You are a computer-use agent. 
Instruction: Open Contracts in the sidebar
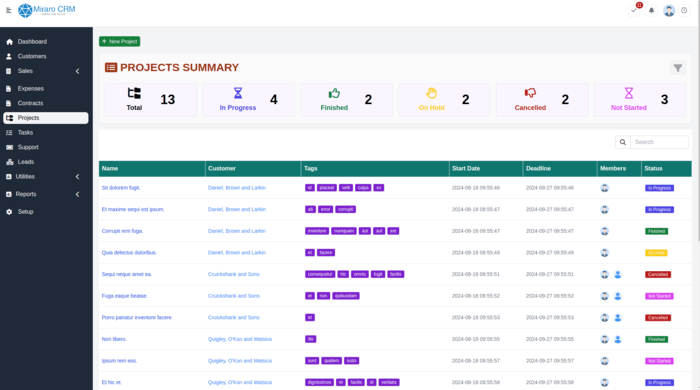tap(46, 103)
